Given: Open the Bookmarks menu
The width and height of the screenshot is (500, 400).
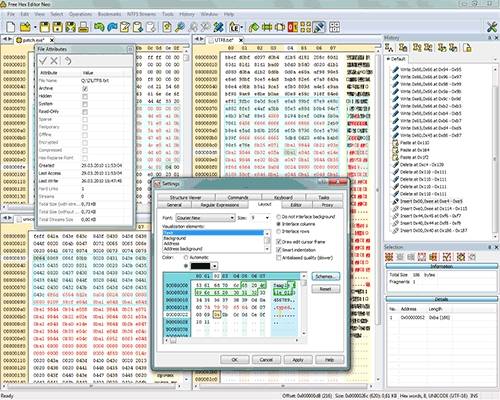Looking at the screenshot, I should pyautogui.click(x=109, y=14).
